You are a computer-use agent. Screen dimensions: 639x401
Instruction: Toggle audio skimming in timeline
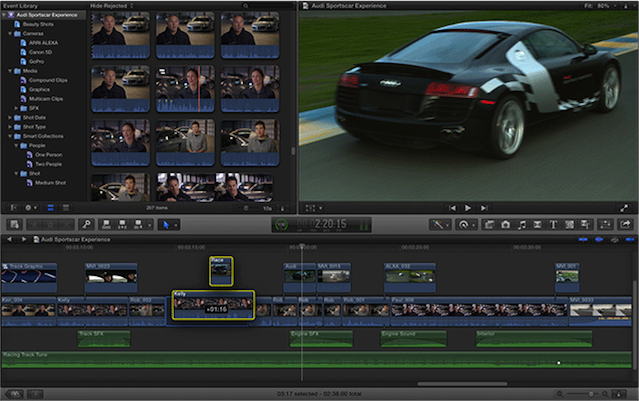click(x=599, y=240)
